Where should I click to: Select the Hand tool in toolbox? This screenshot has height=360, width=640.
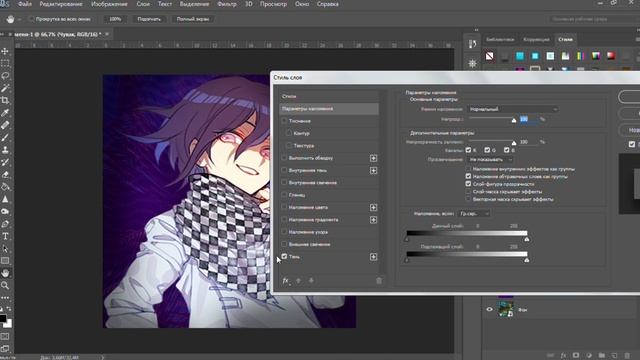pyautogui.click(x=5, y=273)
